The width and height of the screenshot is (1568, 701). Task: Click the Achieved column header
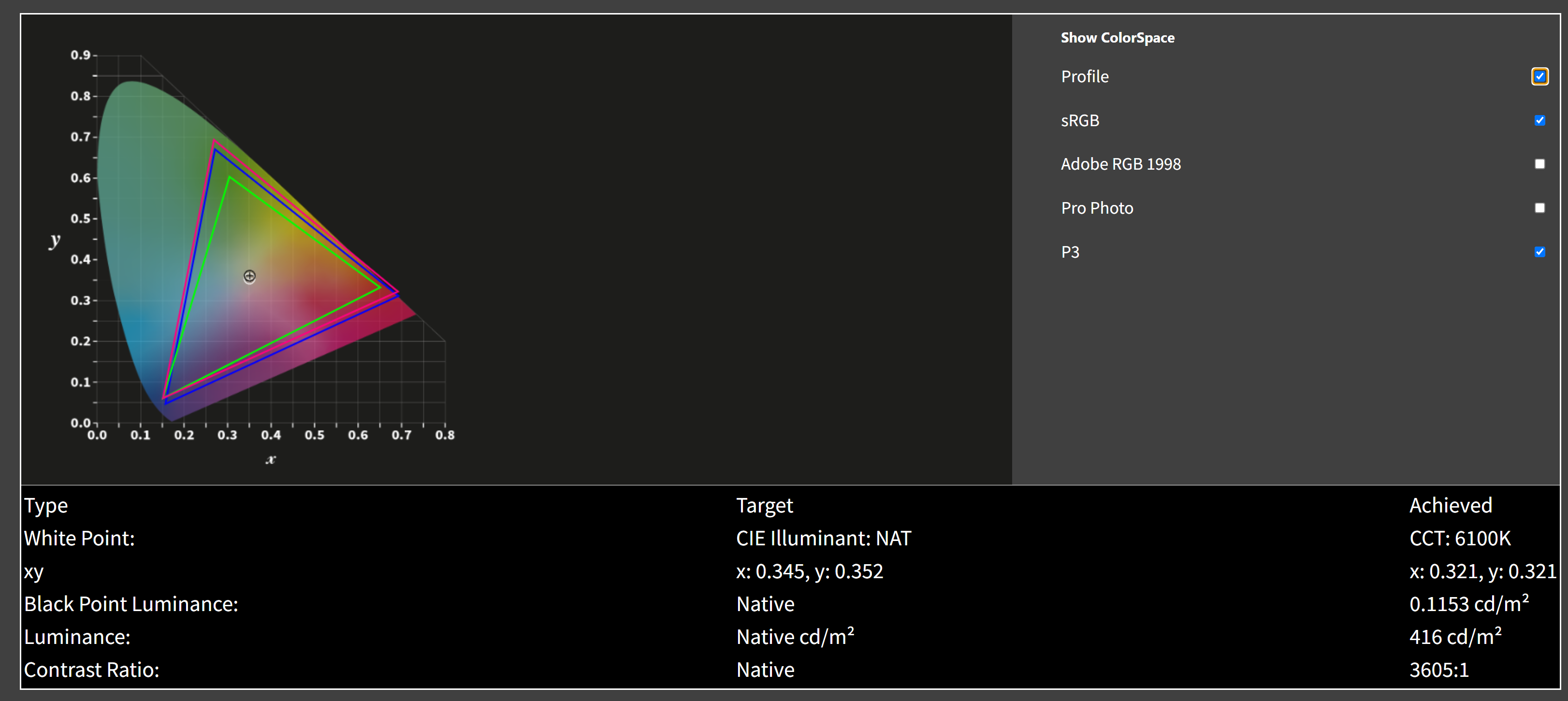(x=1451, y=506)
